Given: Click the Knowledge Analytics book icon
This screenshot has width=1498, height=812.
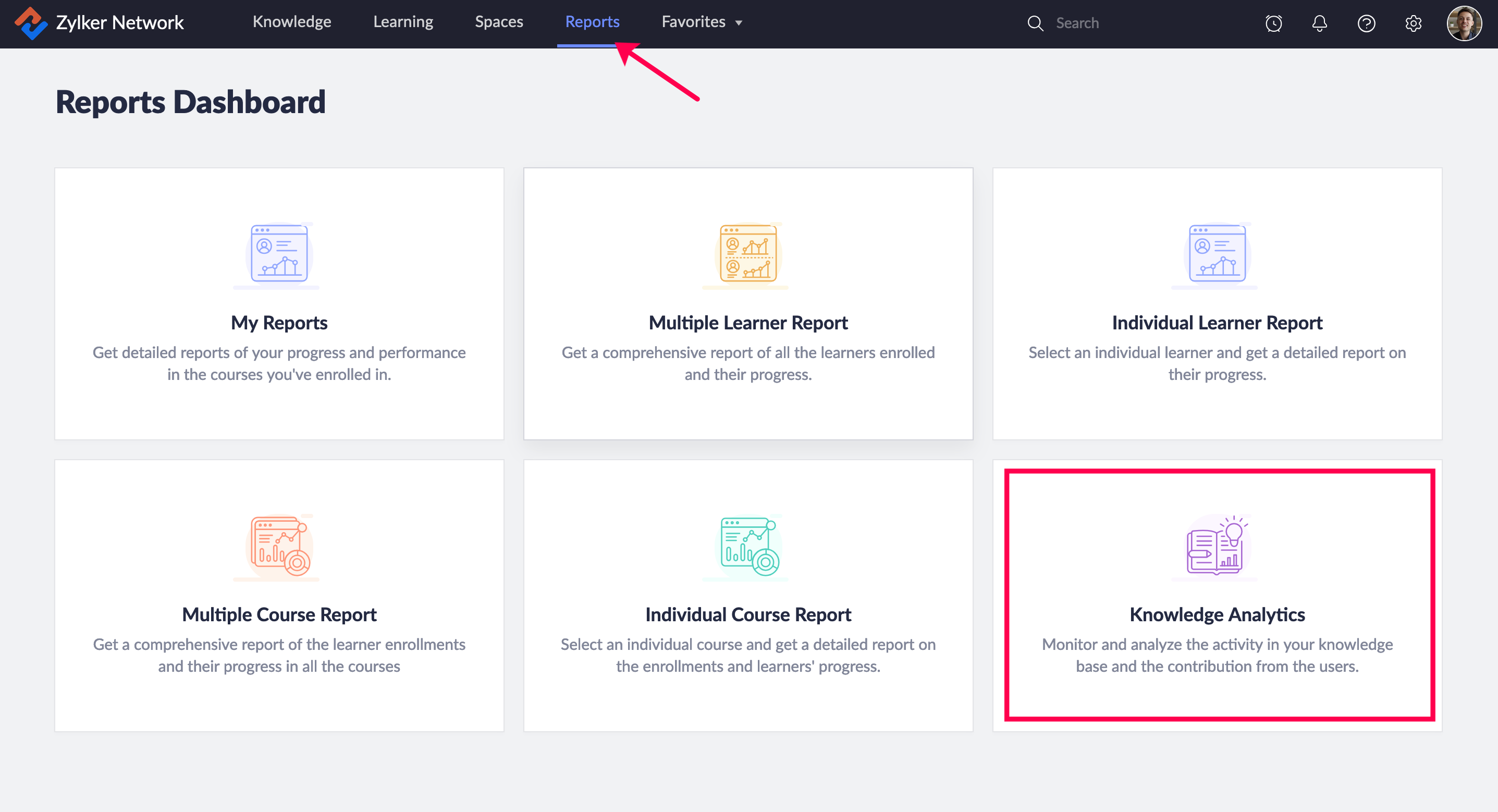Looking at the screenshot, I should click(x=1217, y=547).
